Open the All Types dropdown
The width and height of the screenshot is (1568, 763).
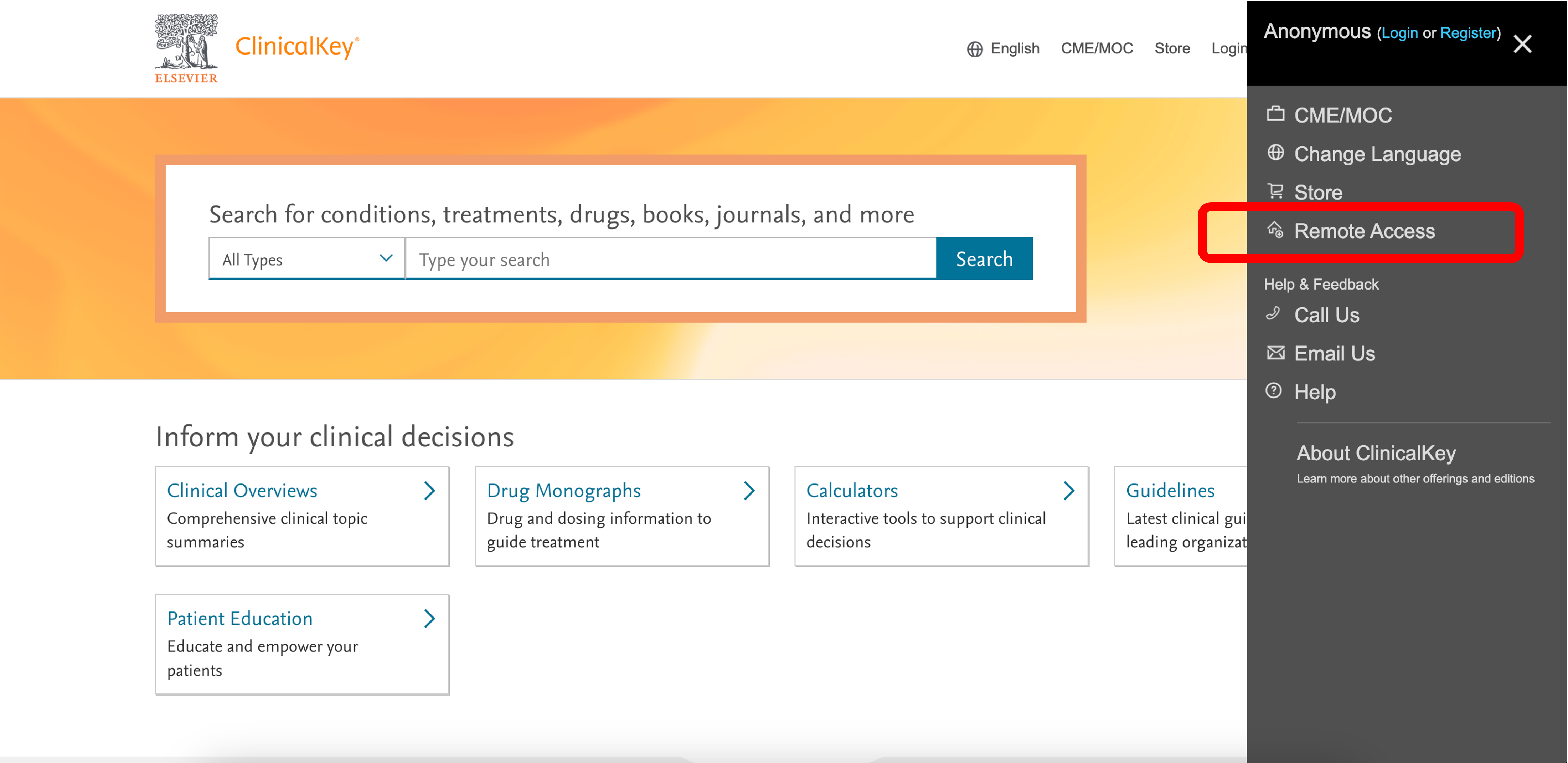click(x=306, y=259)
